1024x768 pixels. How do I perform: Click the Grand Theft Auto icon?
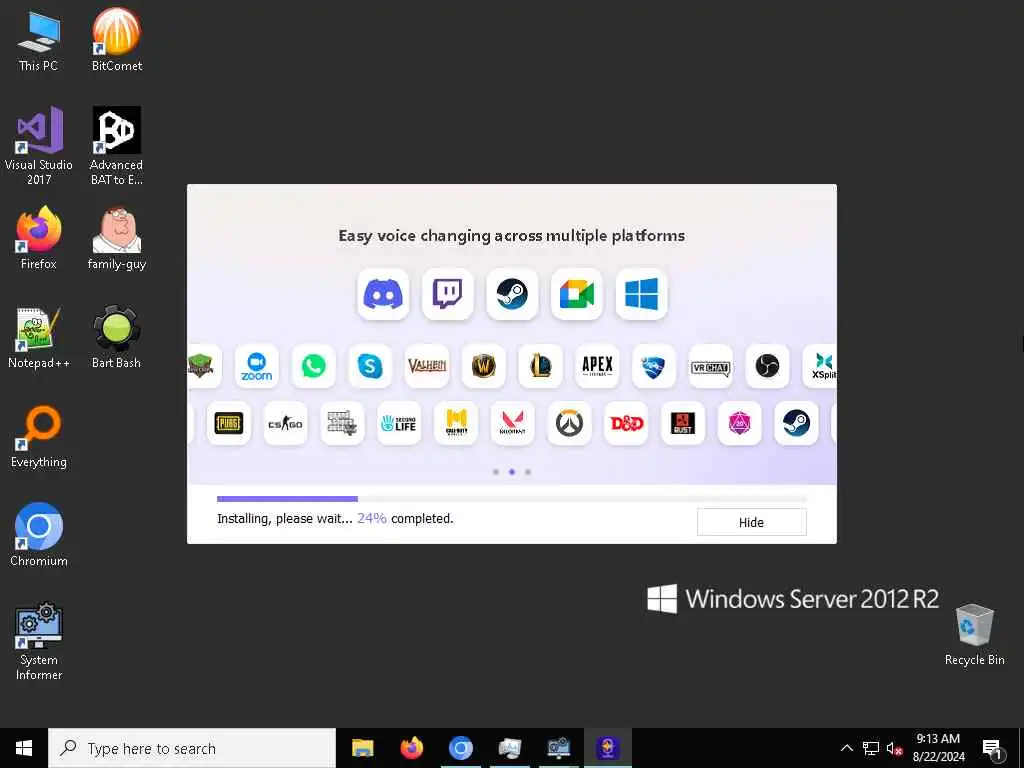[x=342, y=423]
